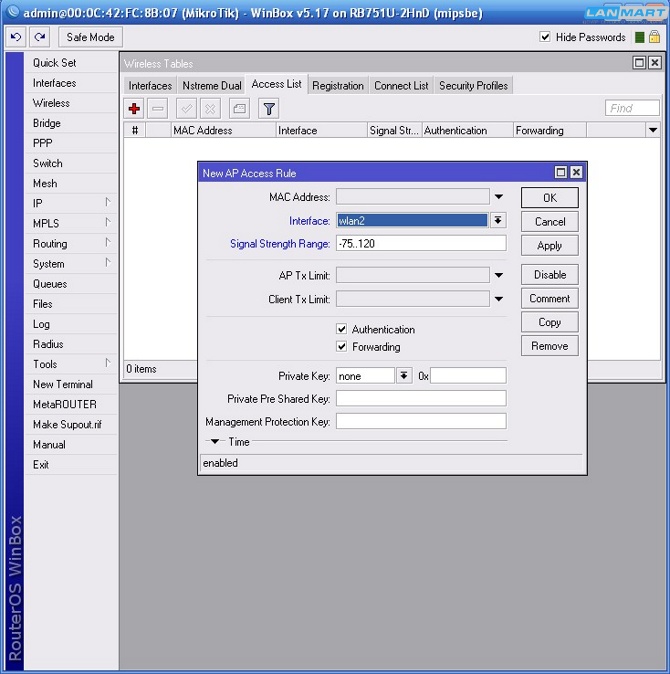Expand the Time section
The image size is (670, 674).
tap(214, 441)
